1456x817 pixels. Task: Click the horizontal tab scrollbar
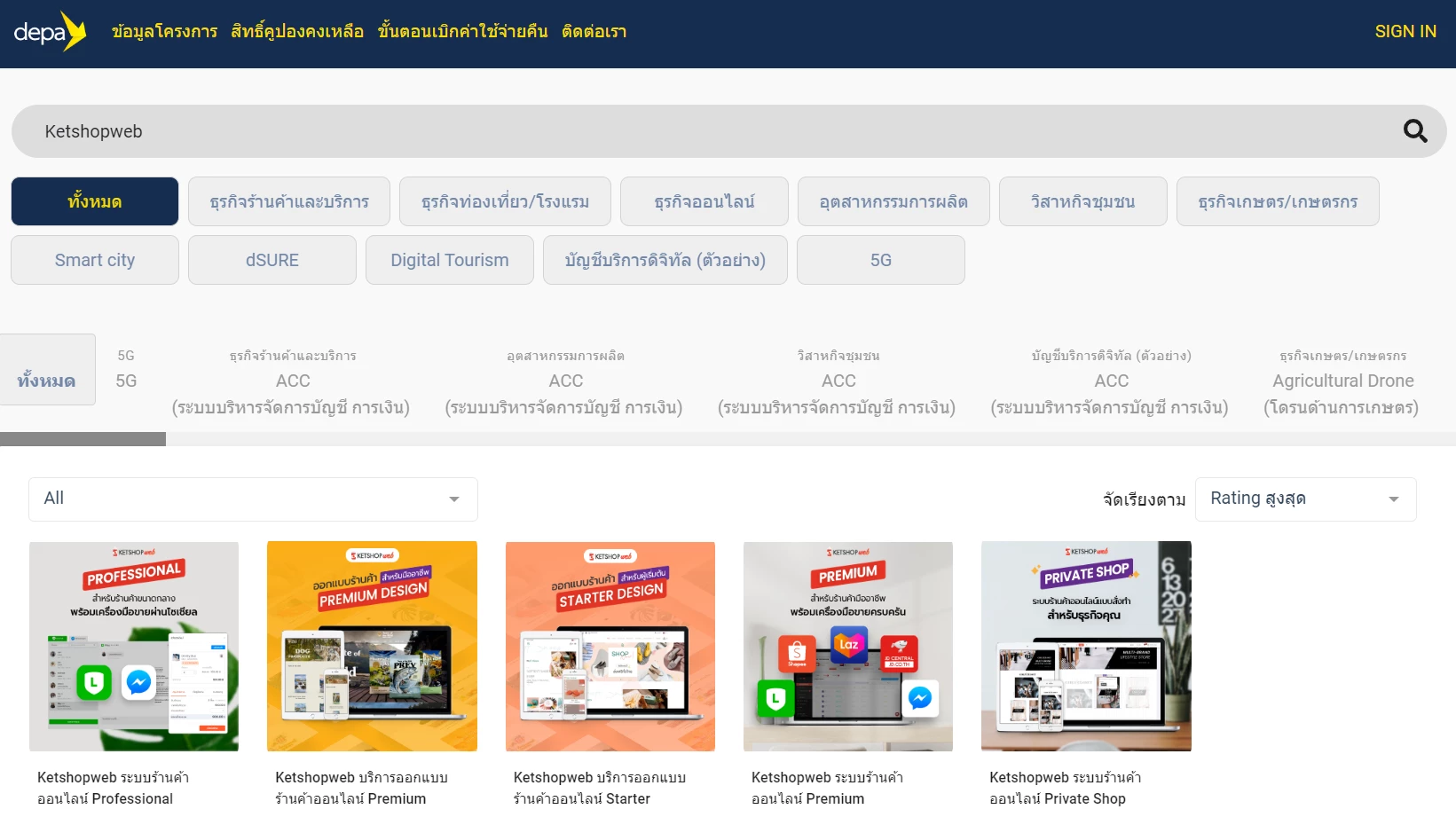(83, 439)
